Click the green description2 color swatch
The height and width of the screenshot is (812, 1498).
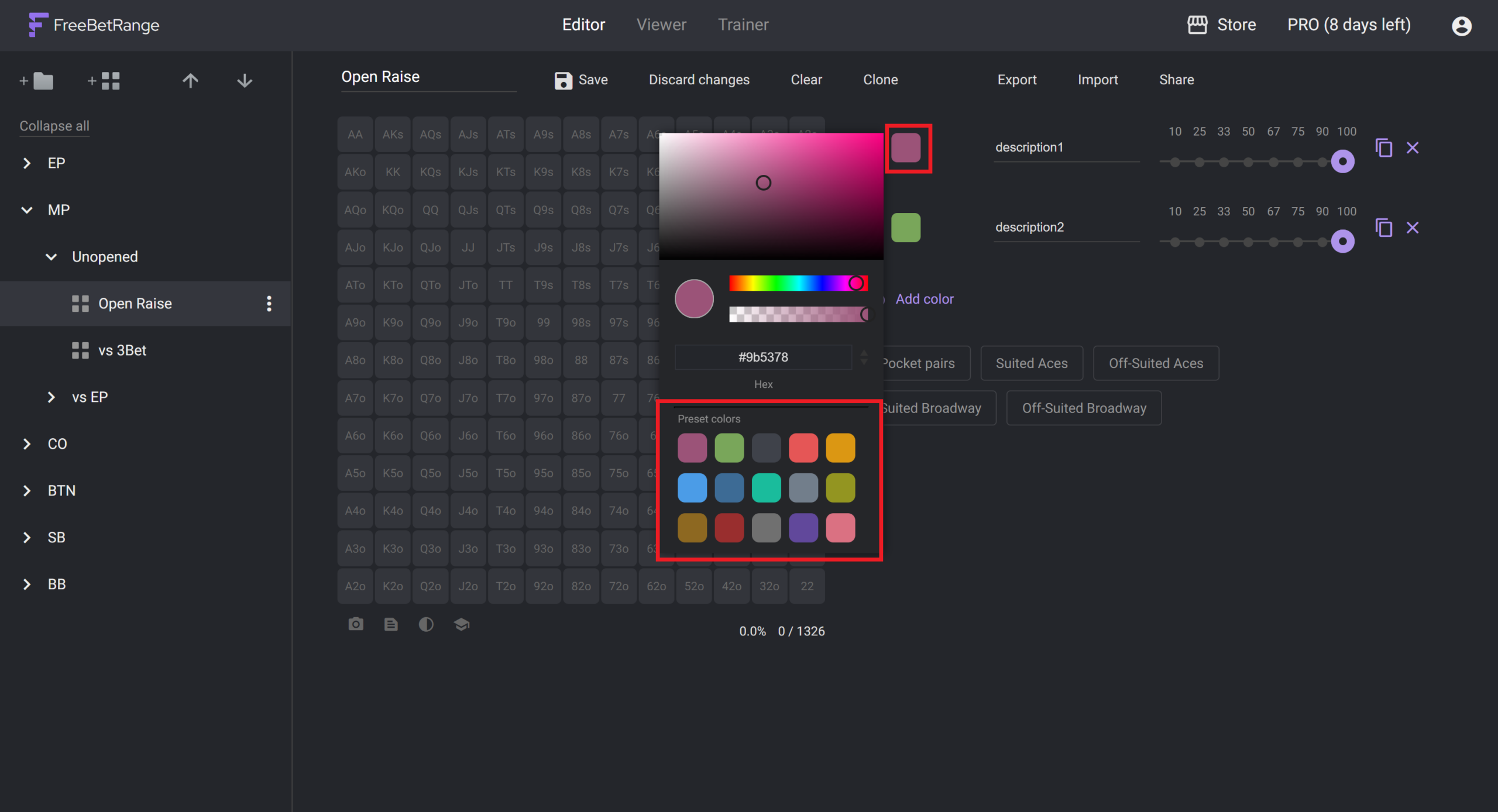[906, 228]
